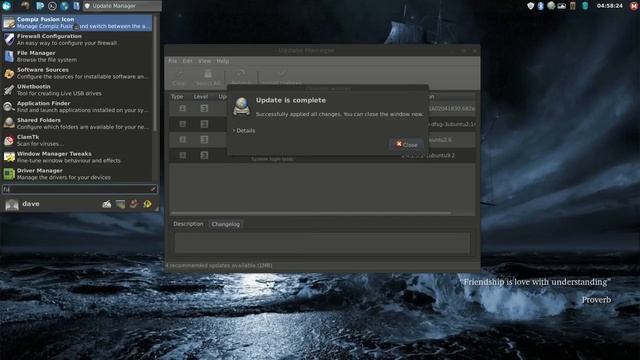Click the clock showing 04:58:24
The height and width of the screenshot is (360, 640).
pos(609,6)
